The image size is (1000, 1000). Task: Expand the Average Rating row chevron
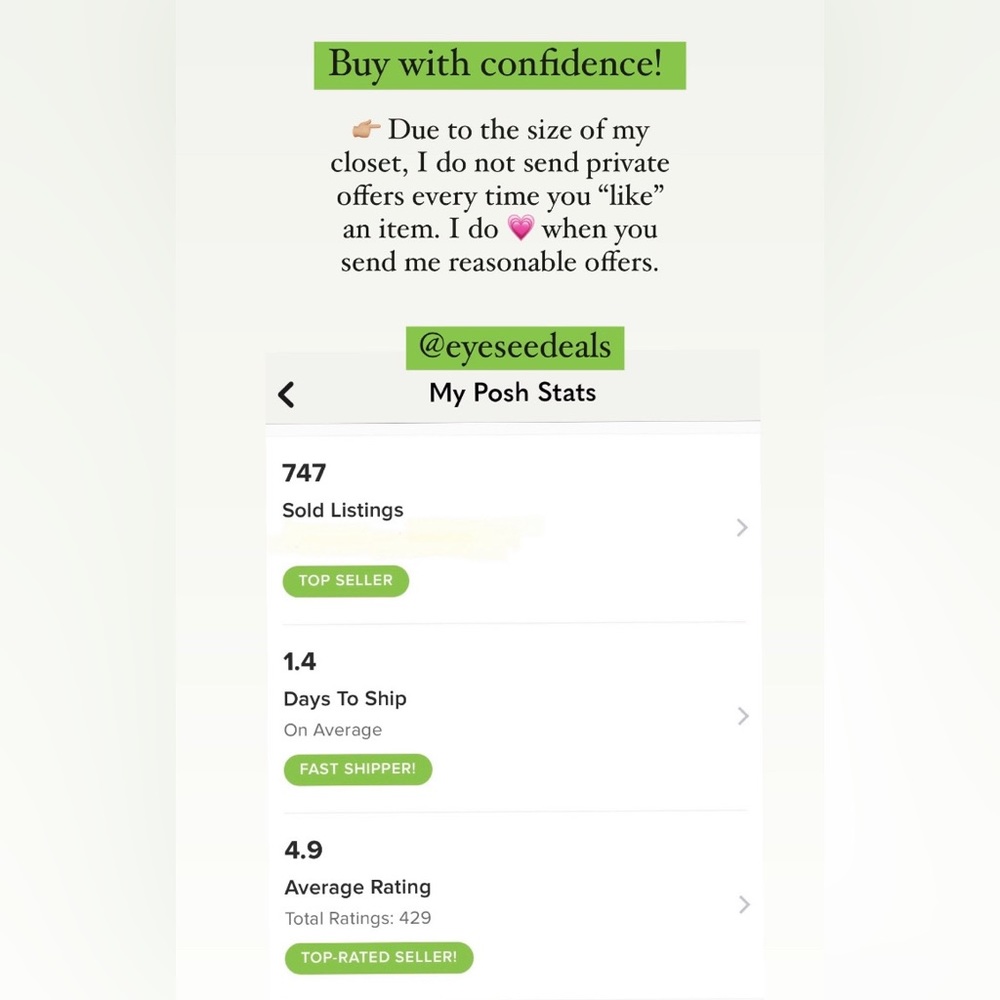(744, 904)
